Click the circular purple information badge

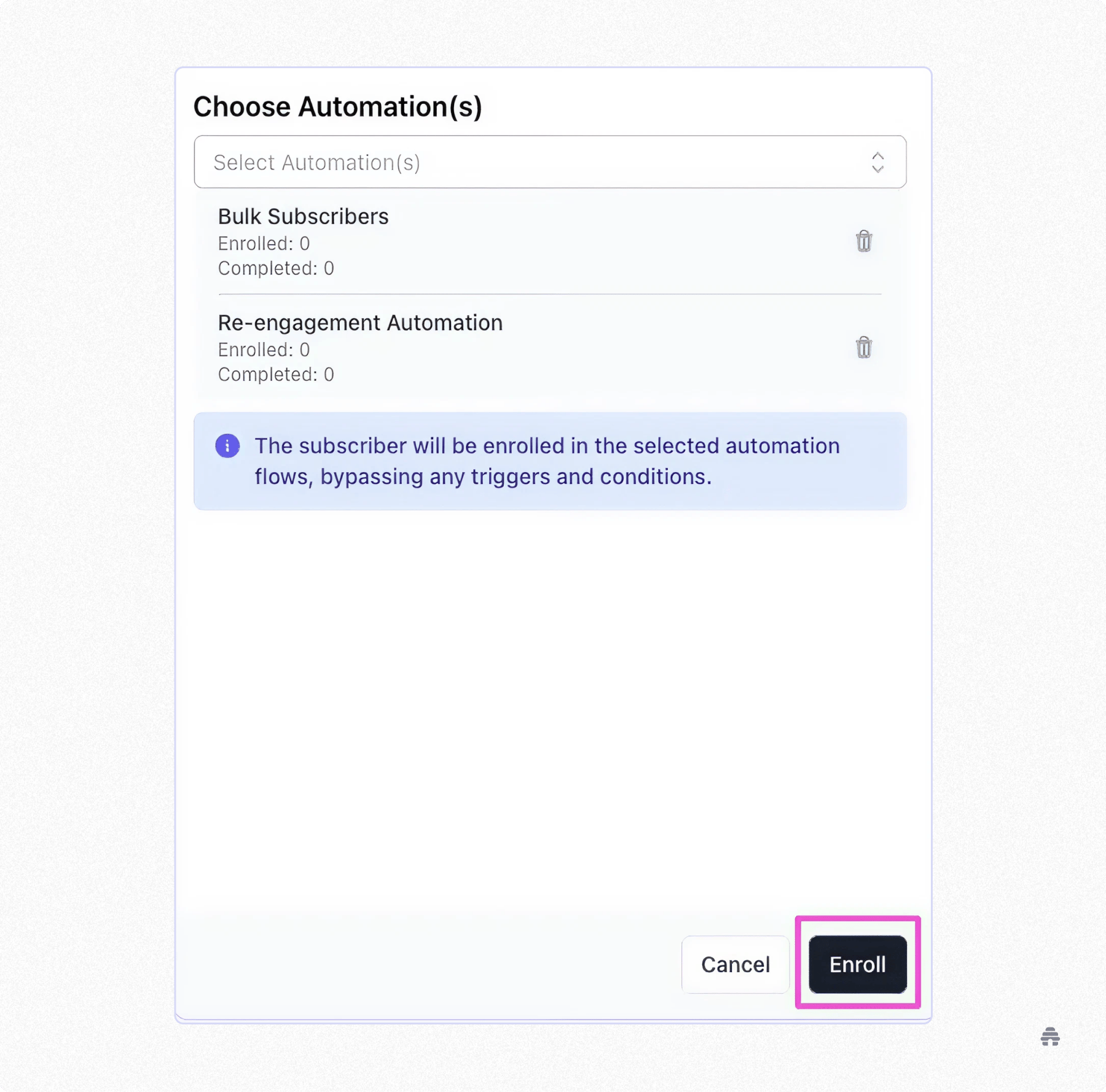click(227, 446)
